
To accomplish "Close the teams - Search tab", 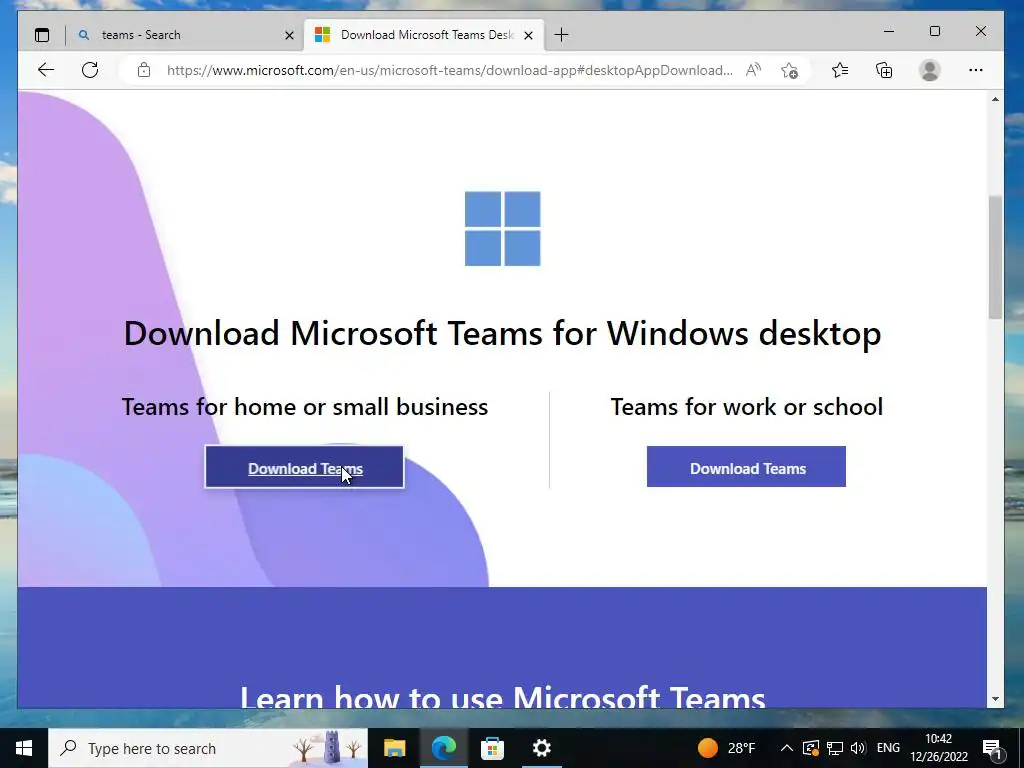I will [x=289, y=35].
